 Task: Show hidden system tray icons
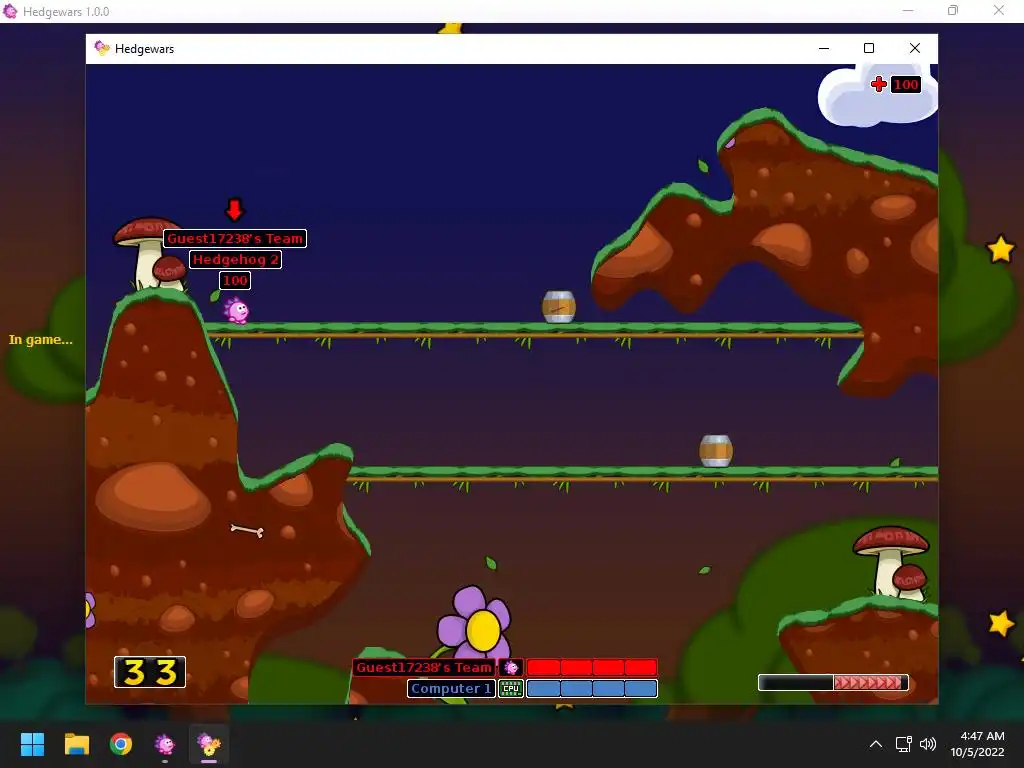[x=876, y=744]
